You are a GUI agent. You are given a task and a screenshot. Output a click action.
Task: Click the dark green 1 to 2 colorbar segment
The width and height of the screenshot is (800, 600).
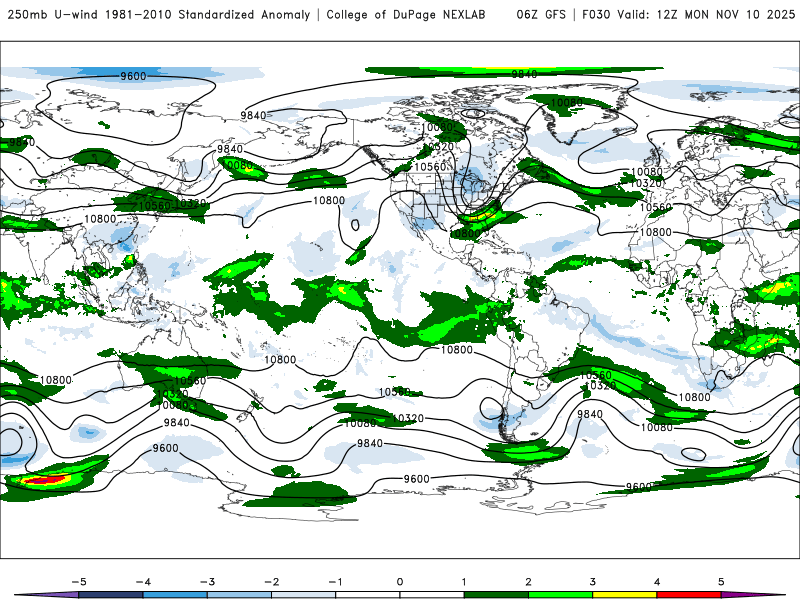click(x=496, y=595)
